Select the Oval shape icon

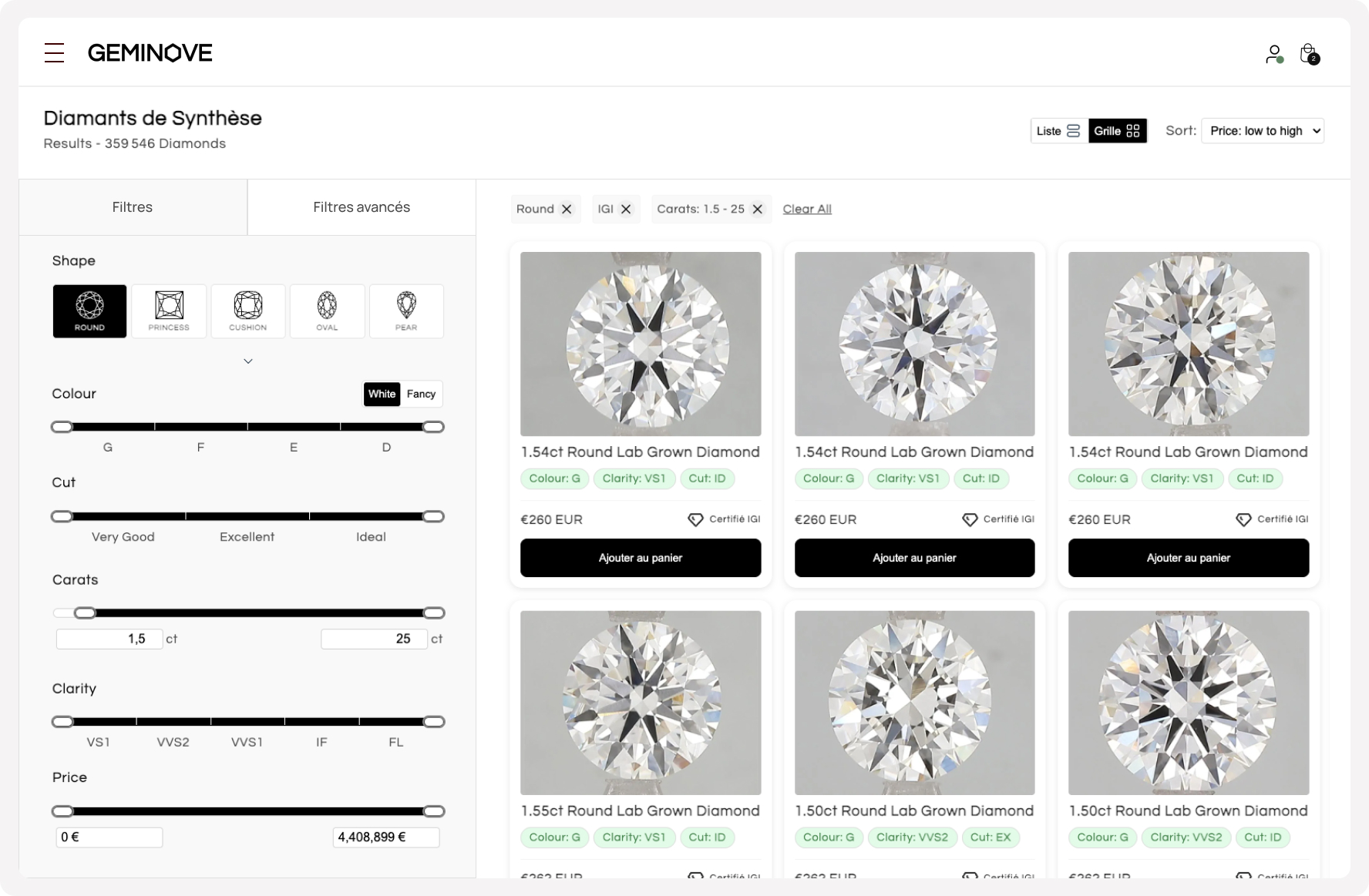pyautogui.click(x=327, y=311)
